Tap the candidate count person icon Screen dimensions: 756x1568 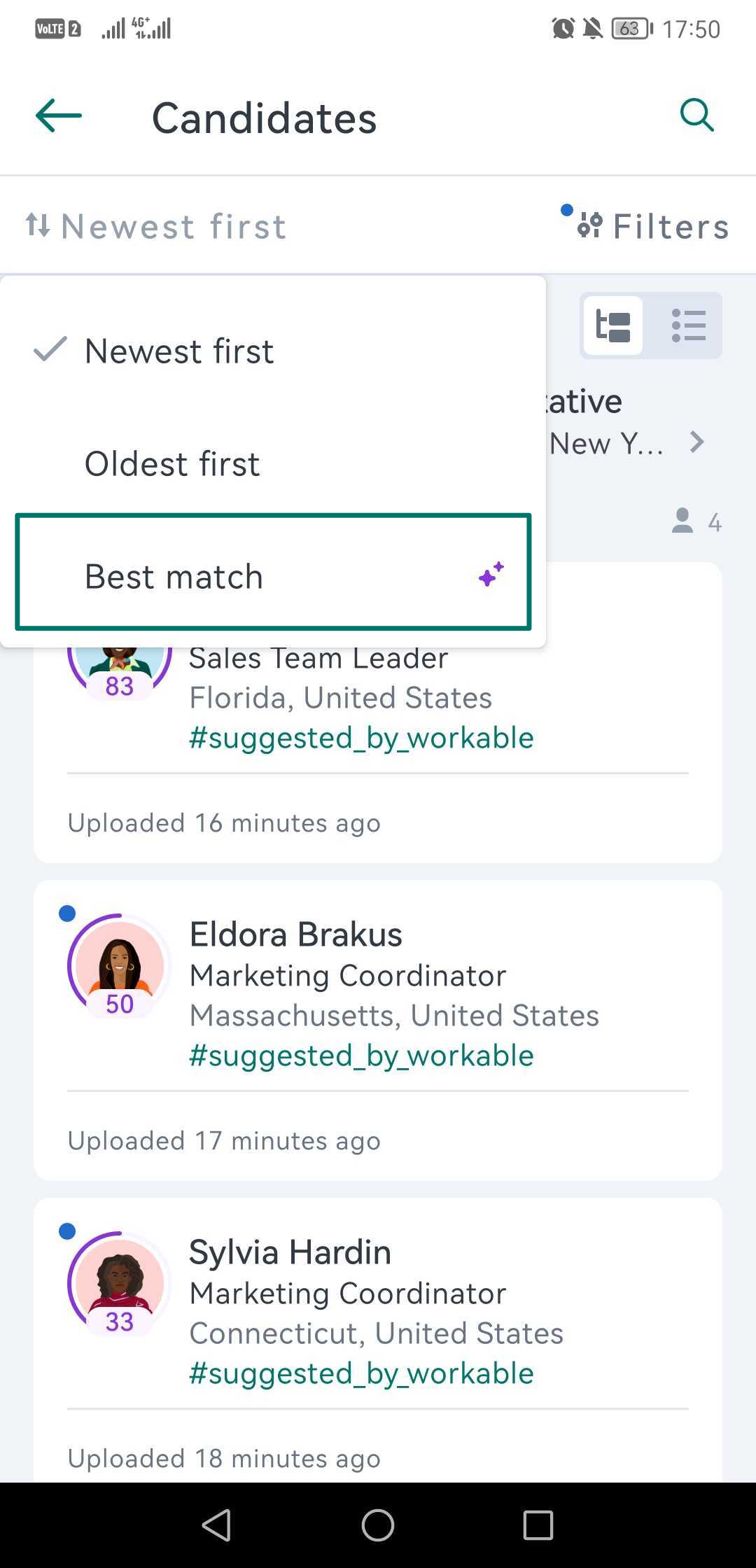coord(682,521)
